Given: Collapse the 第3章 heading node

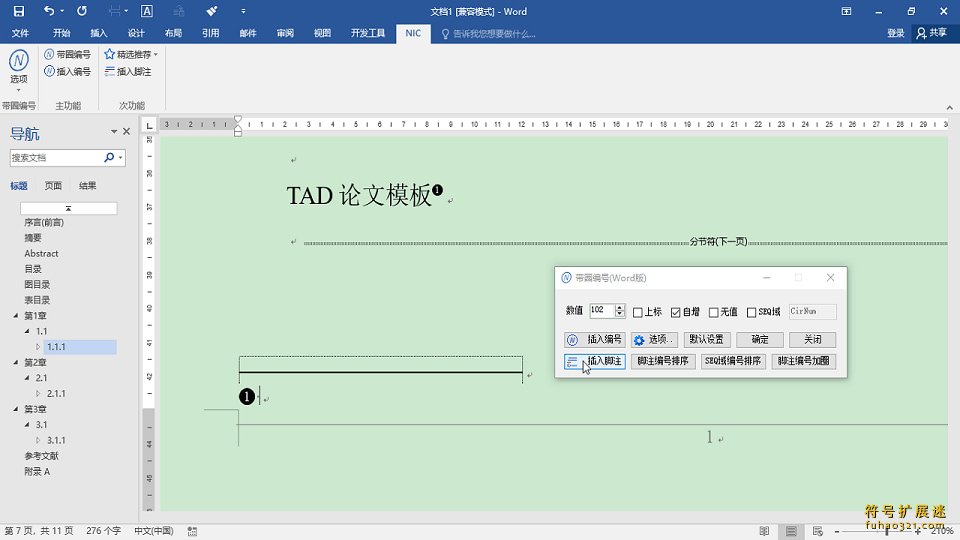Looking at the screenshot, I should [16, 409].
